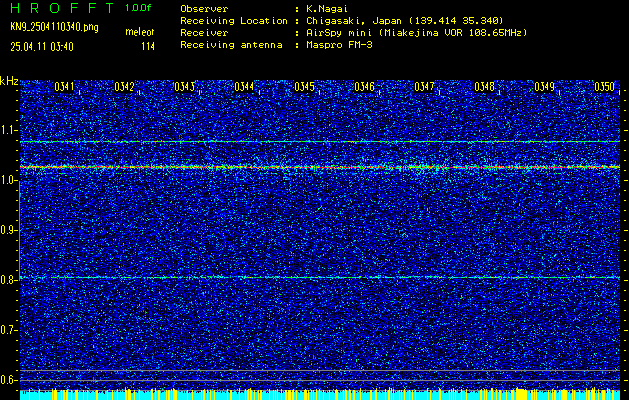629x400 pixels.
Task: Click the 0342 time marker
Action: (x=124, y=87)
